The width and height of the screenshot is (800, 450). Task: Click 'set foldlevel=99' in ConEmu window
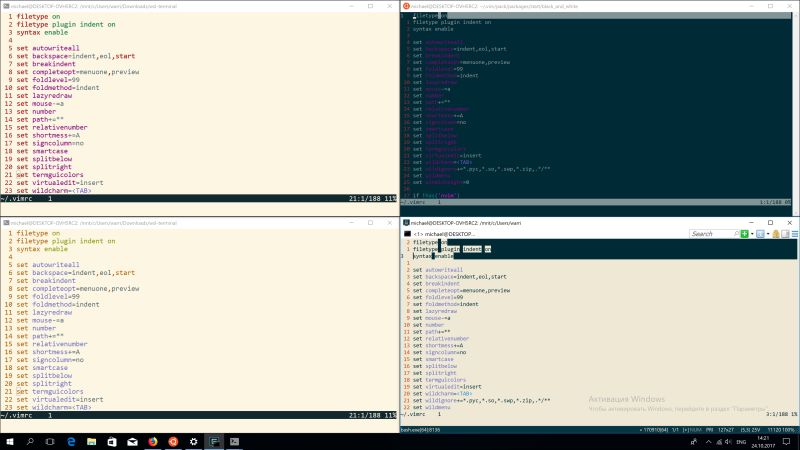(x=438, y=297)
